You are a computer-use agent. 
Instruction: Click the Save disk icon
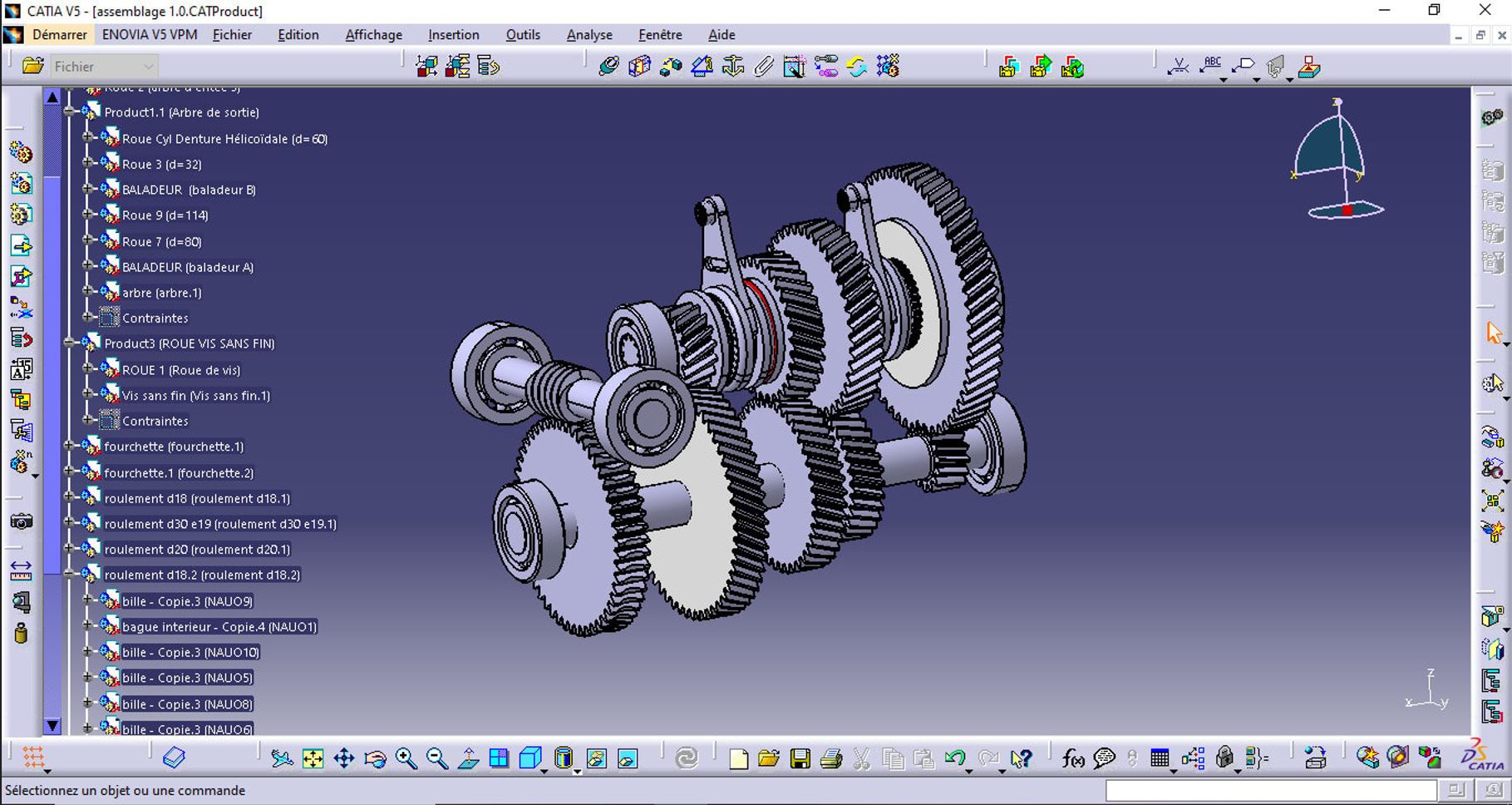click(800, 758)
